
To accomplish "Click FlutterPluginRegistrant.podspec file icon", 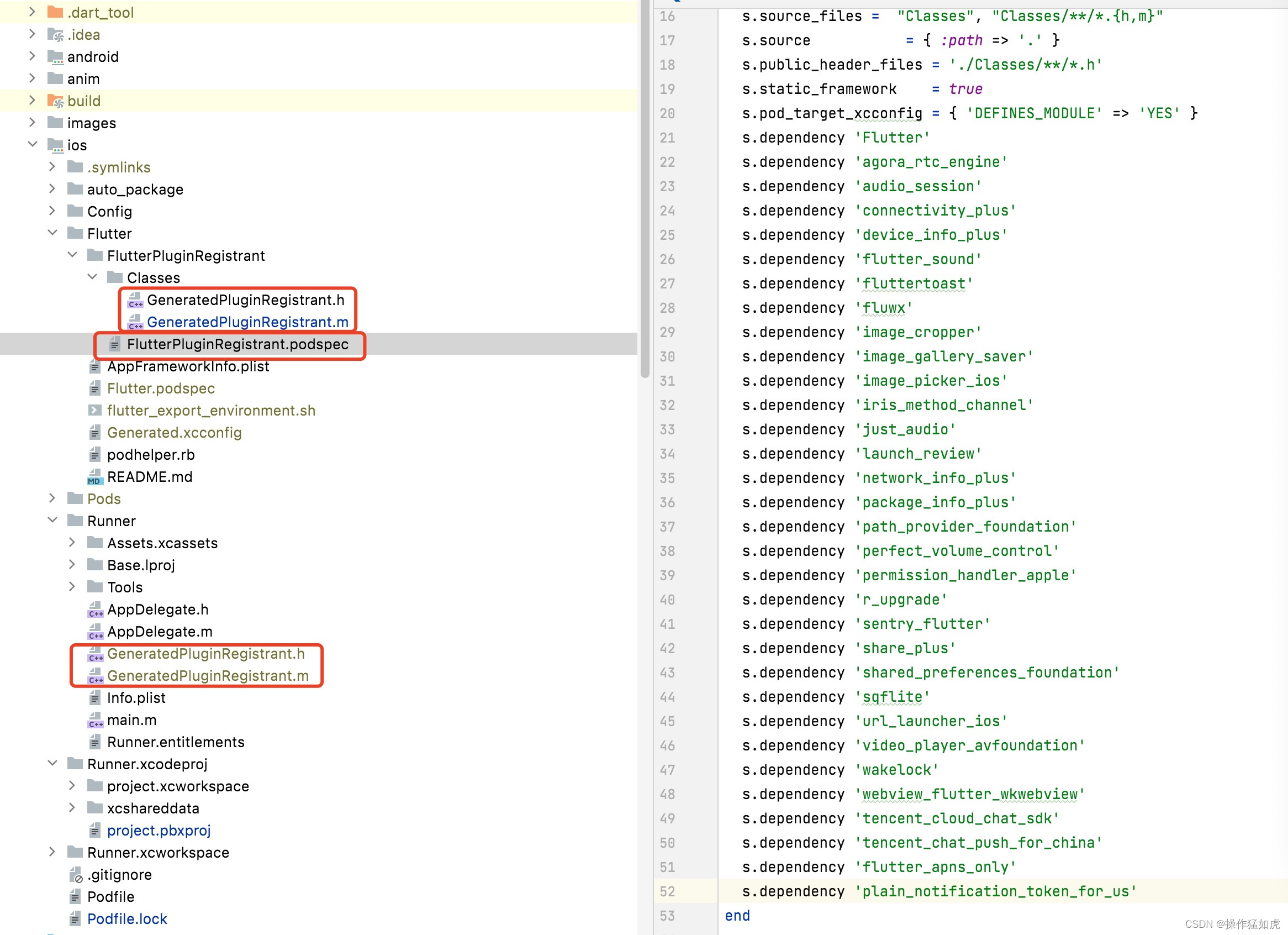I will (115, 344).
